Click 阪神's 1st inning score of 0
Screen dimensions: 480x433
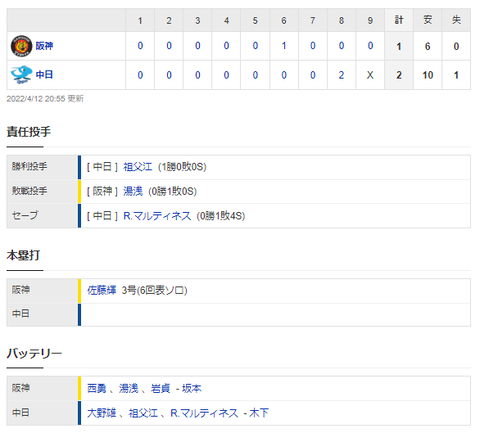pos(140,46)
